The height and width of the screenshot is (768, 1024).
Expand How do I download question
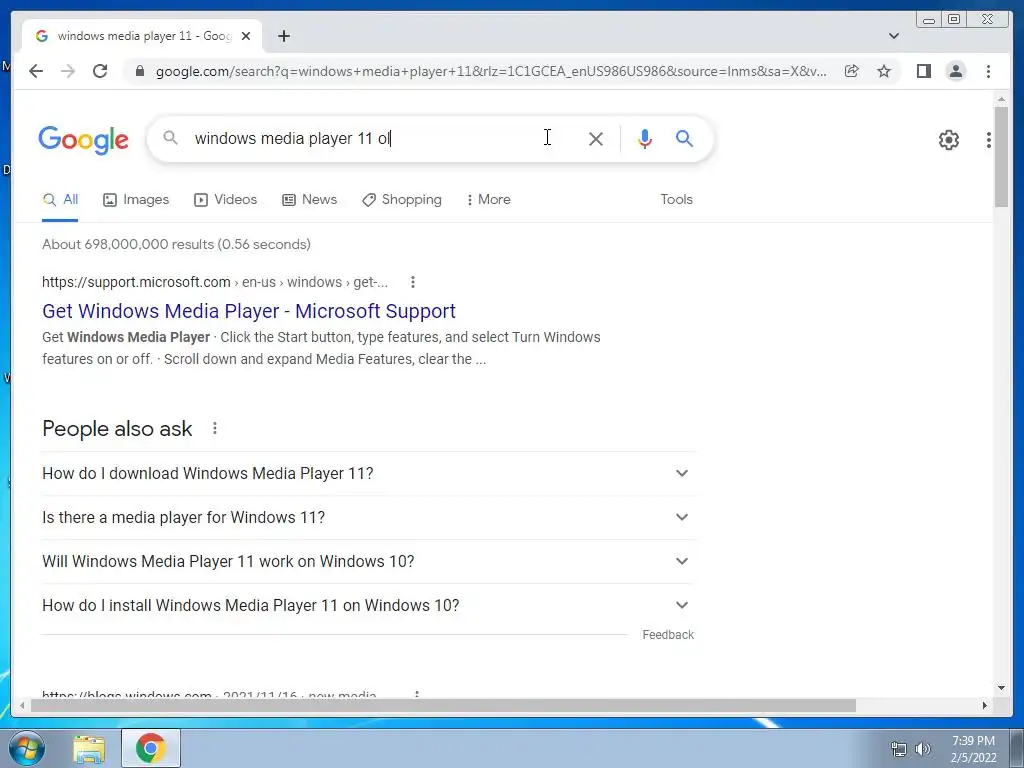pyautogui.click(x=368, y=473)
